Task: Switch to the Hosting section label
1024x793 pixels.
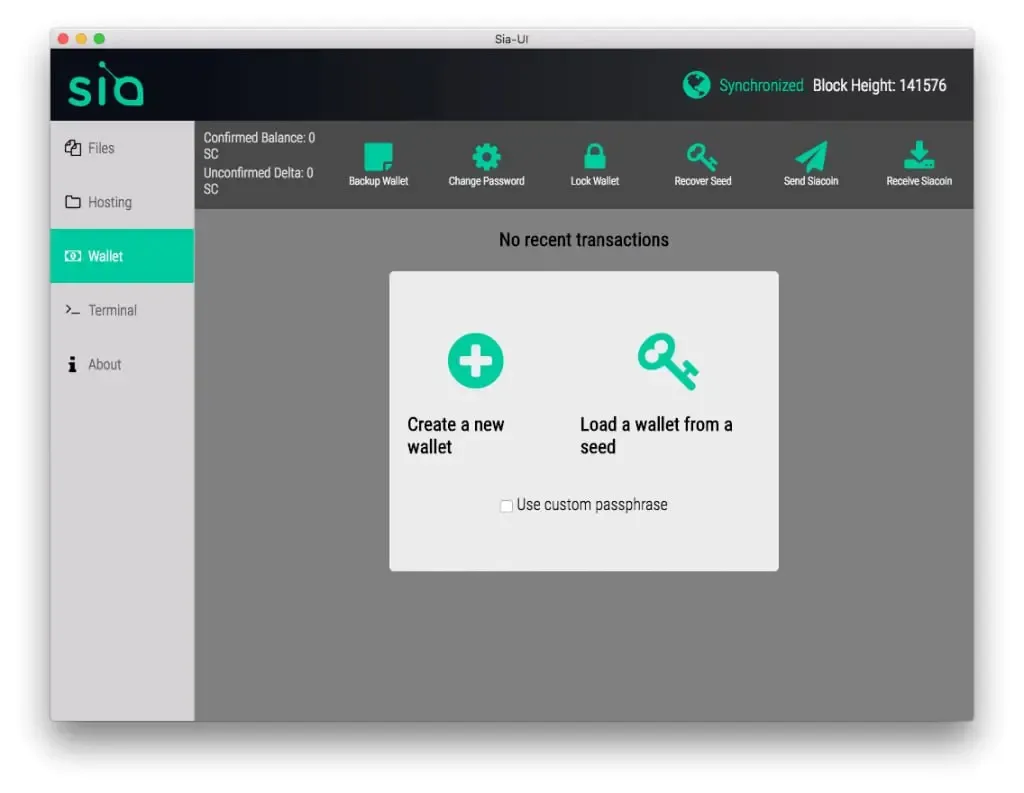Action: [110, 202]
